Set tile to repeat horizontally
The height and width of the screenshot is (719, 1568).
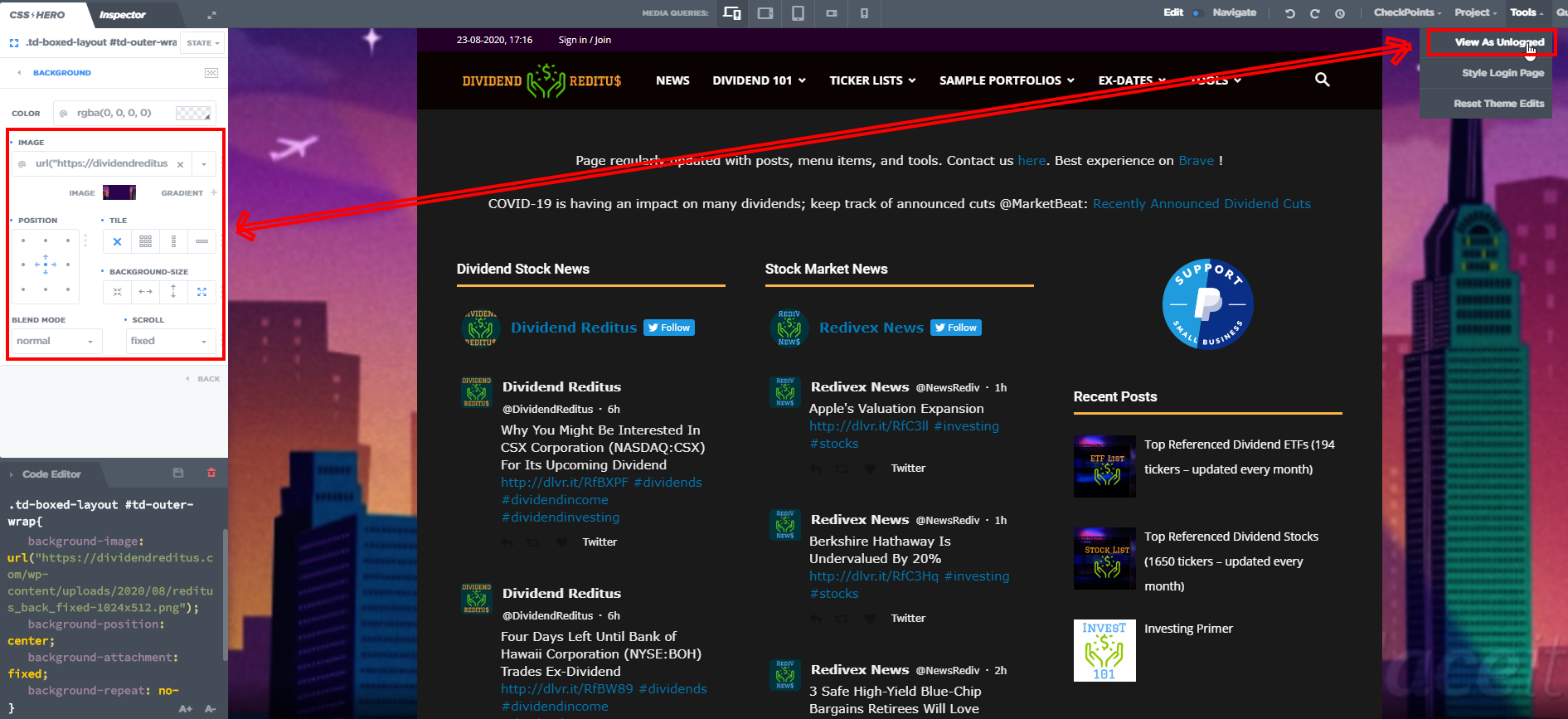(x=201, y=241)
